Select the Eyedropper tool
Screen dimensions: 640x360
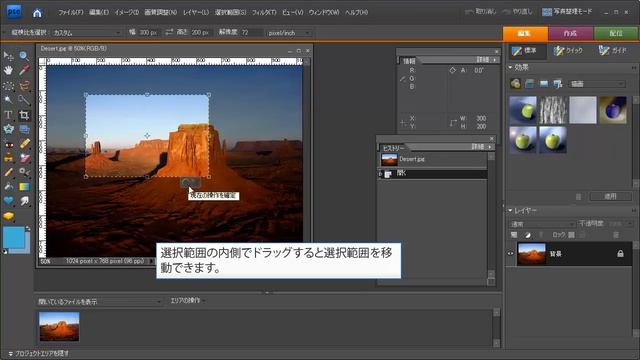point(24,70)
